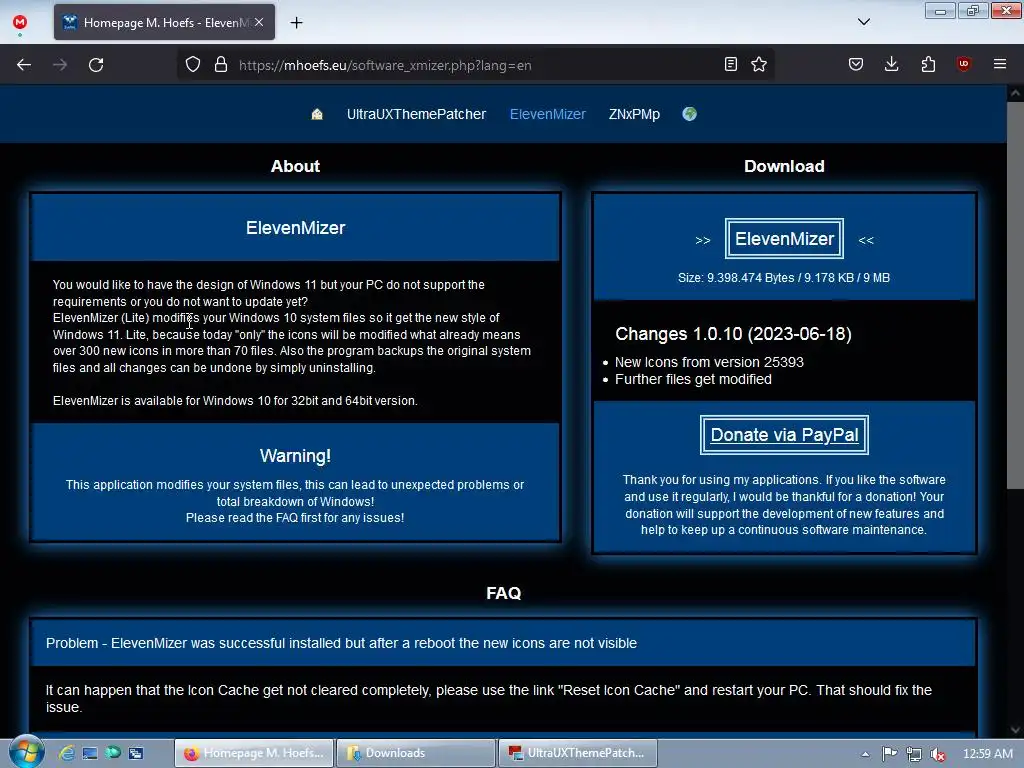This screenshot has width=1024, height=768.
Task: Open the network tray icon
Action: (914, 754)
